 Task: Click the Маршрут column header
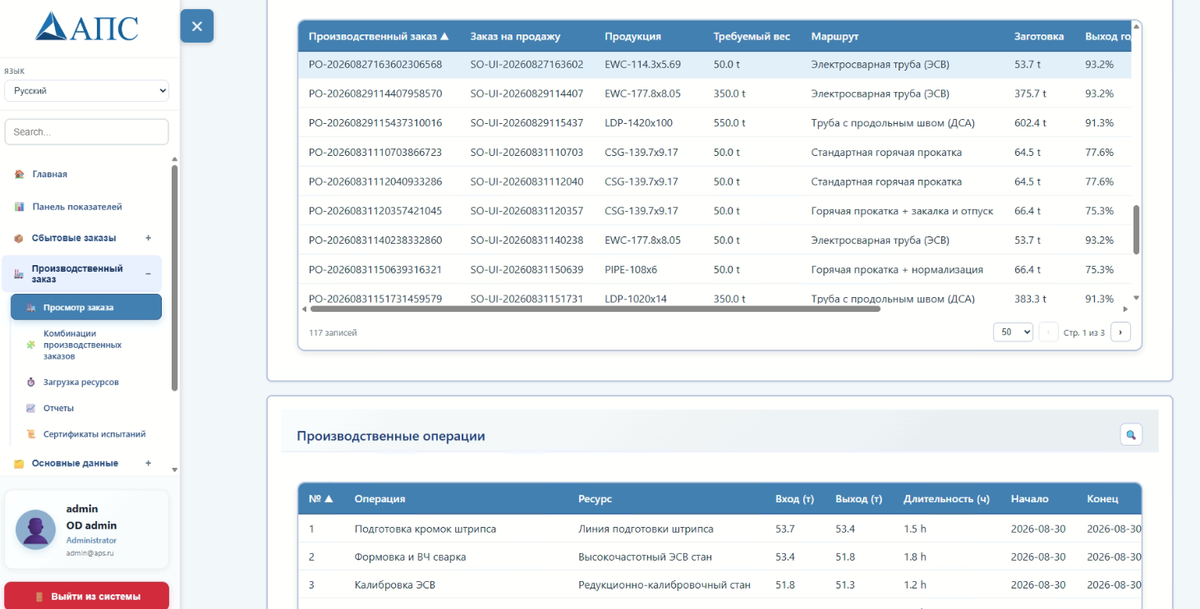(x=835, y=36)
